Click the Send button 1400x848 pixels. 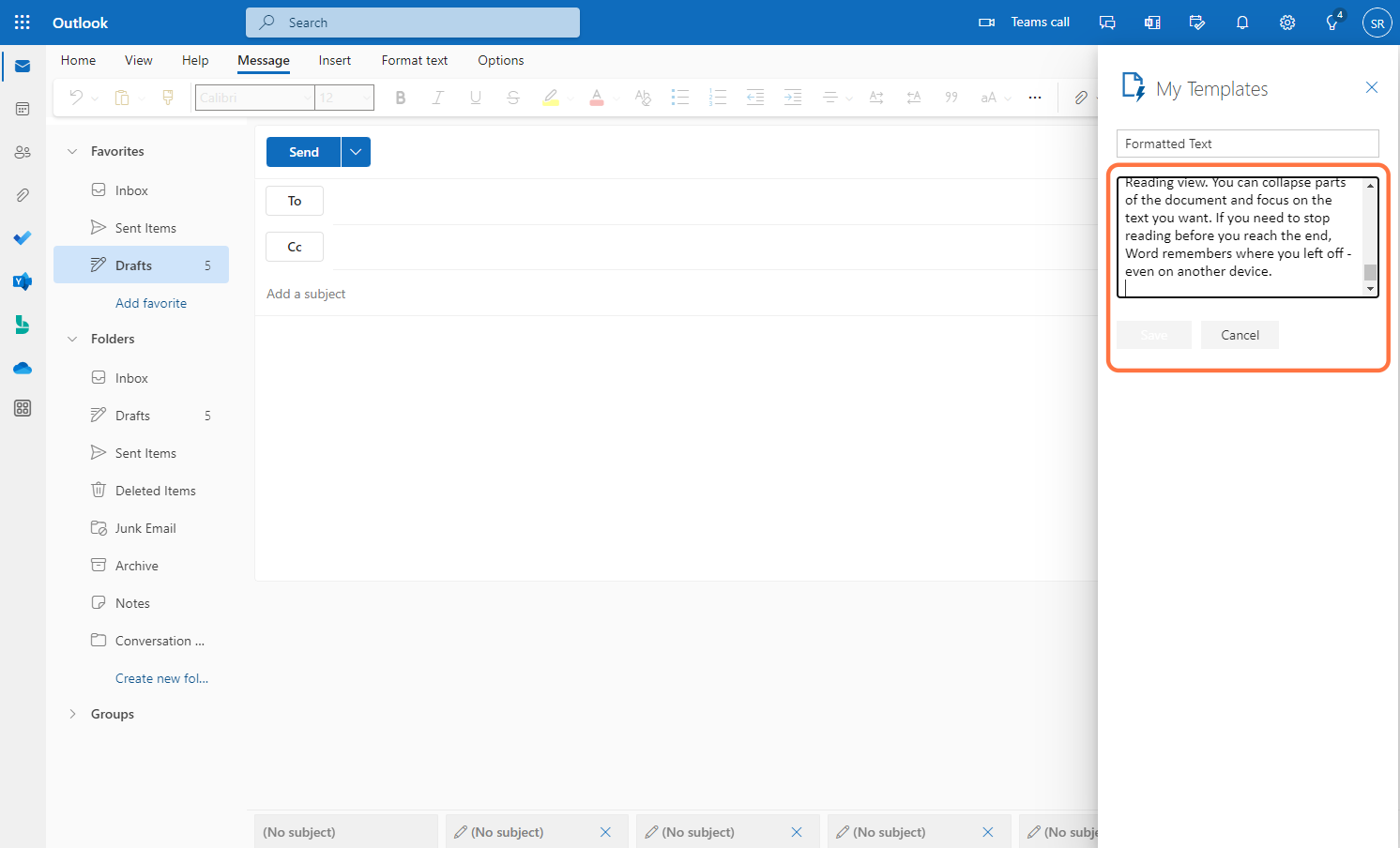[304, 152]
